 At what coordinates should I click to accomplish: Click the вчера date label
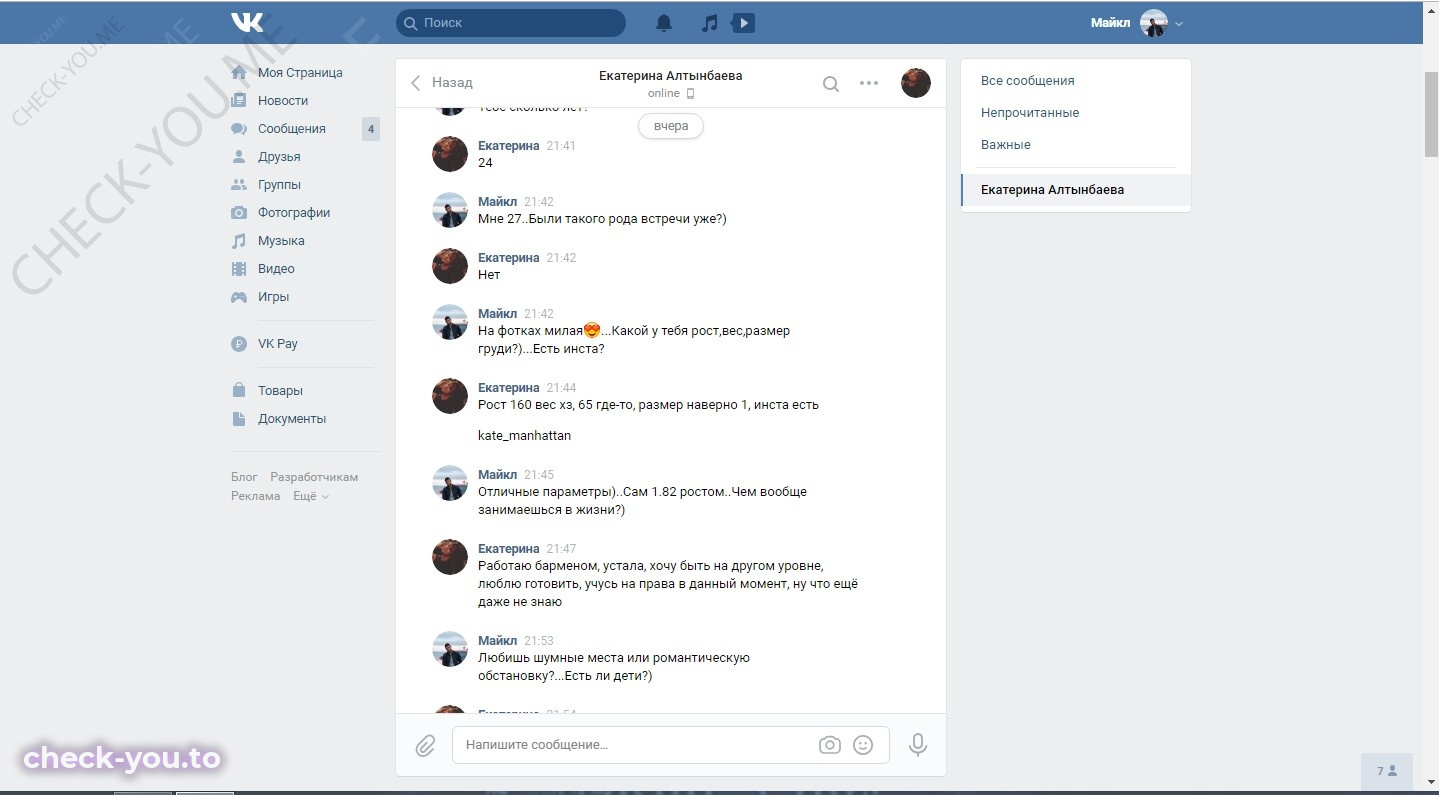click(x=671, y=127)
